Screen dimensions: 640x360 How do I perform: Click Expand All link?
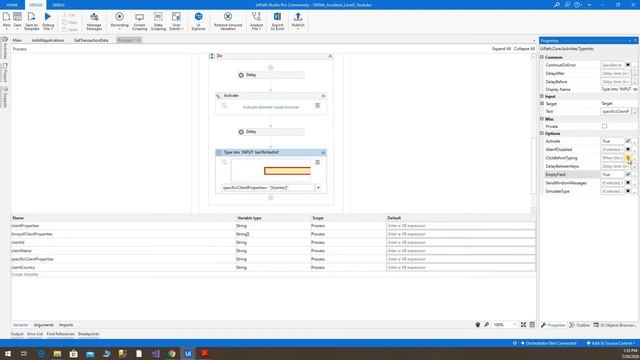(501, 49)
